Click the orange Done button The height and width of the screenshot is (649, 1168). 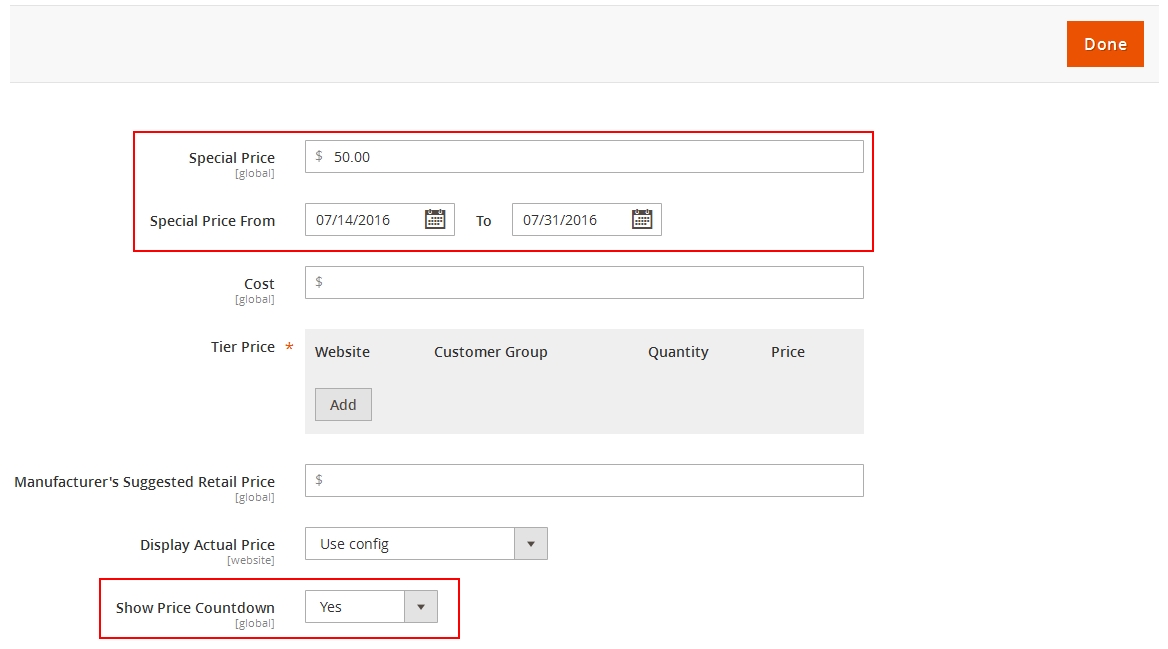click(x=1104, y=44)
